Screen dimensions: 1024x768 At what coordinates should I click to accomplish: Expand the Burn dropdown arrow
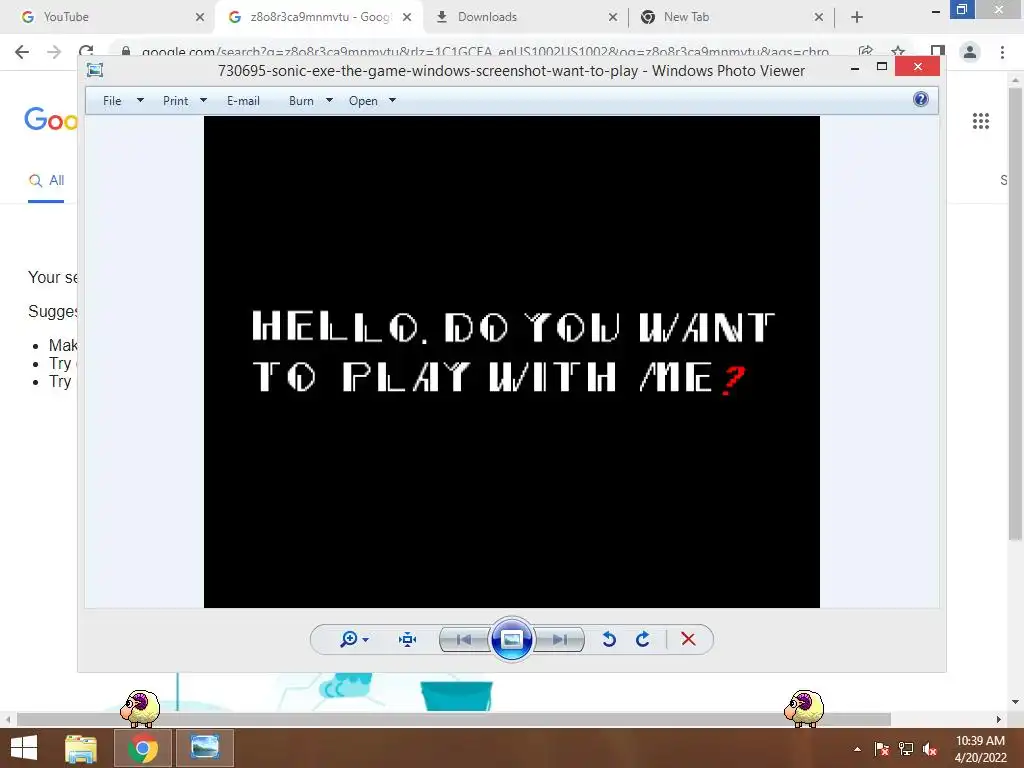point(329,101)
